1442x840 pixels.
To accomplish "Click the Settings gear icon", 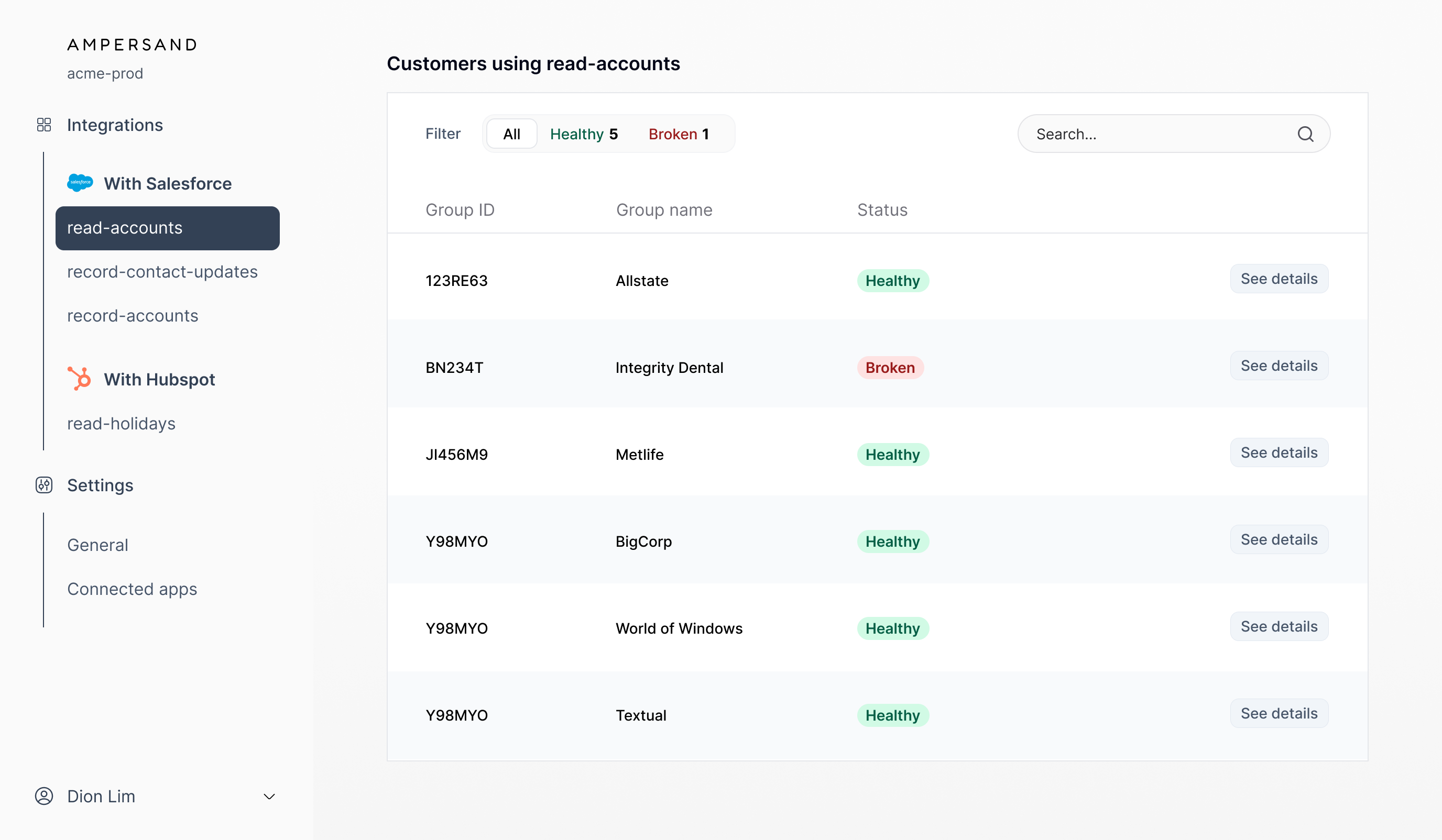I will 43,485.
